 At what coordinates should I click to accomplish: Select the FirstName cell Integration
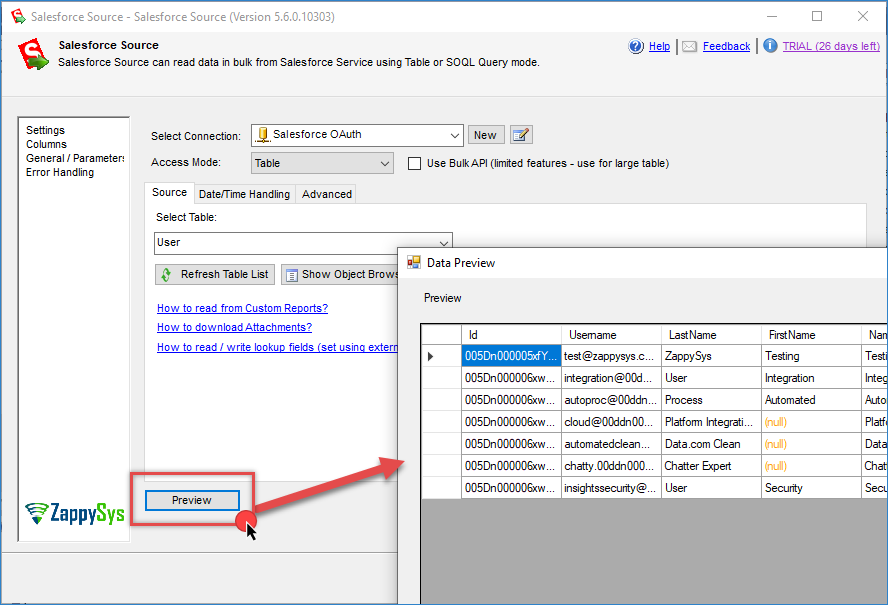pyautogui.click(x=811, y=378)
